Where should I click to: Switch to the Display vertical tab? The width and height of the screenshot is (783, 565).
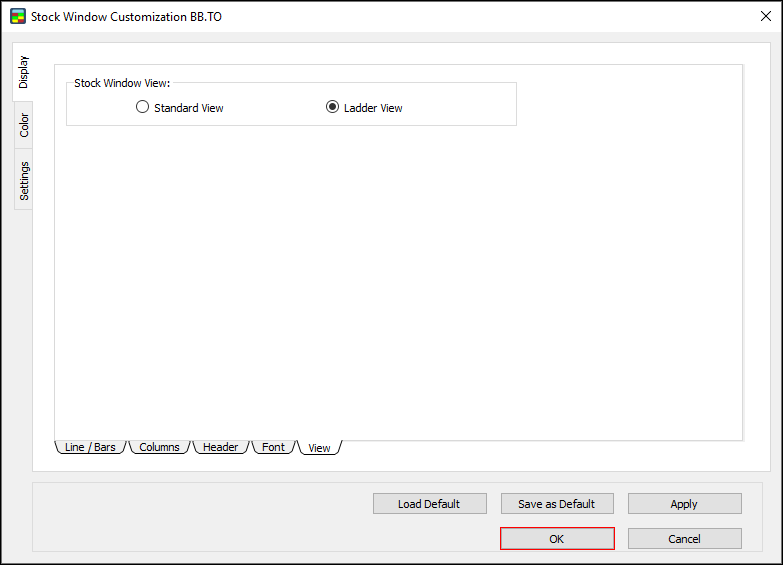(23, 72)
